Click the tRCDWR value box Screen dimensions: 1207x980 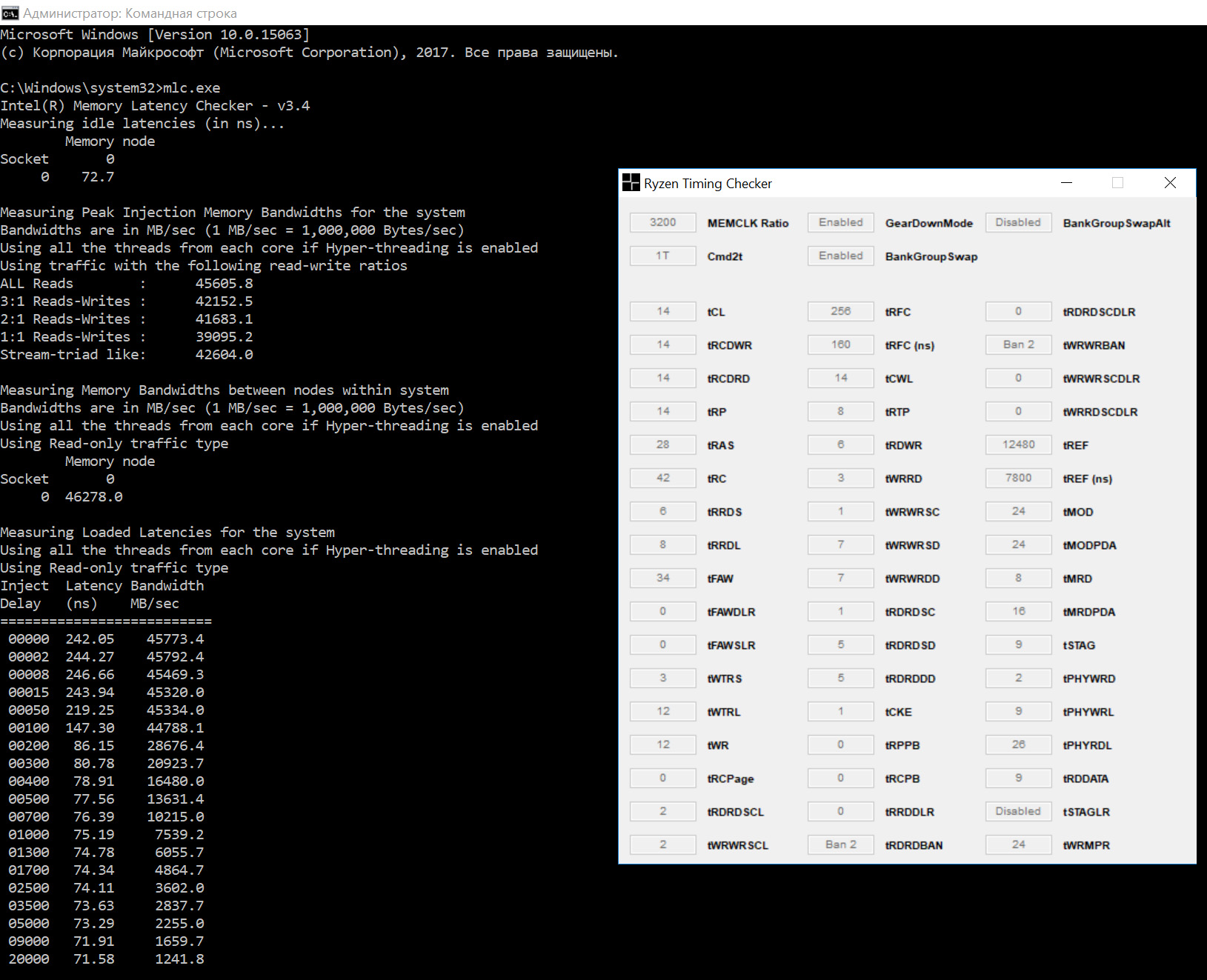662,344
